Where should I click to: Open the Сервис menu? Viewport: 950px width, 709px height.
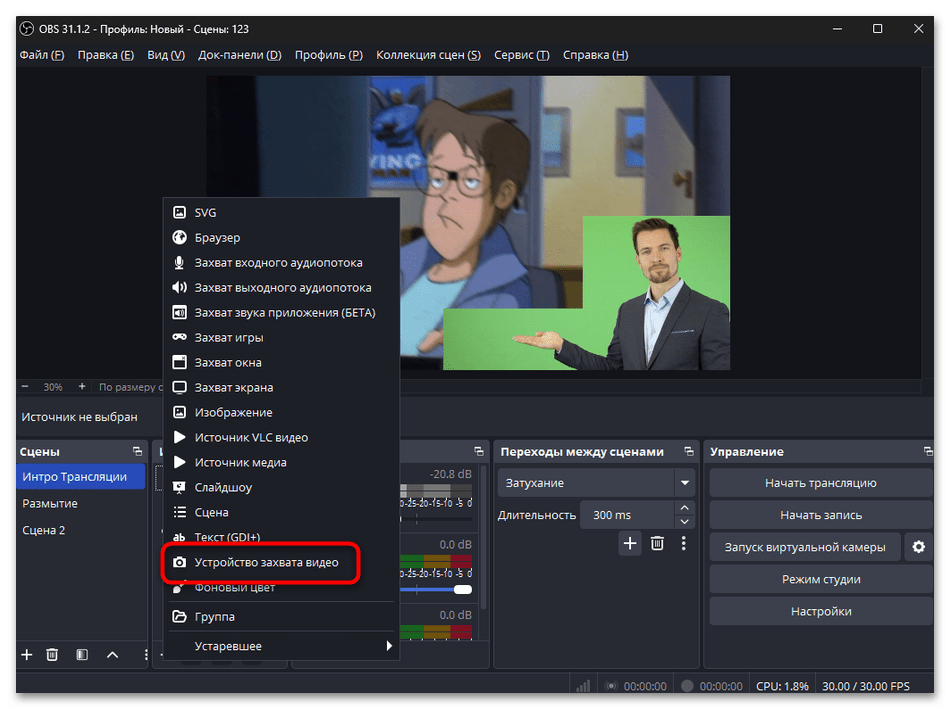click(x=522, y=55)
